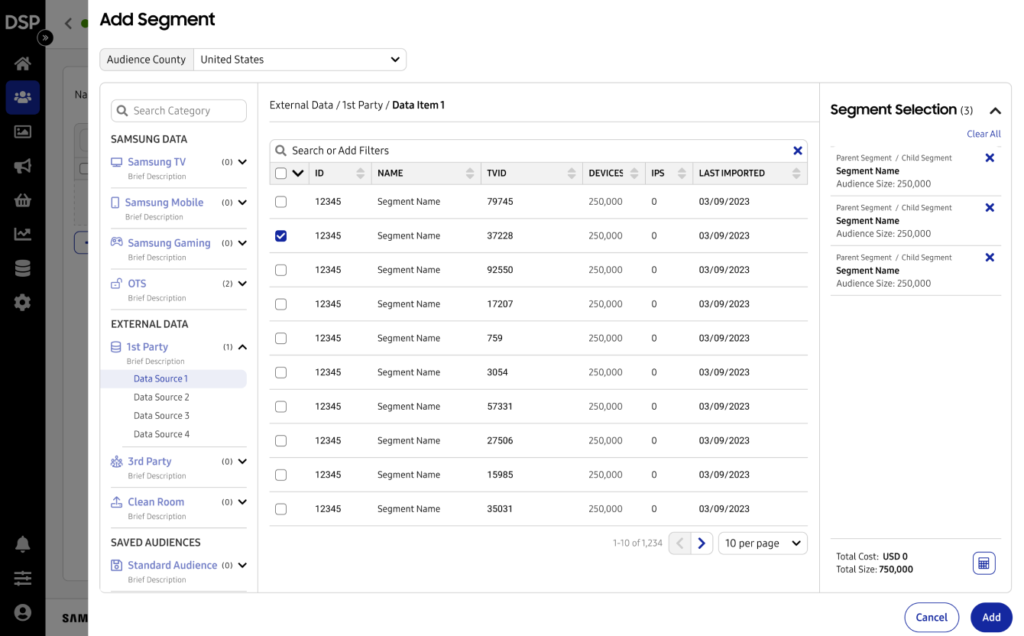Select the 3rd Party category
1024x636 pixels.
pyautogui.click(x=149, y=461)
